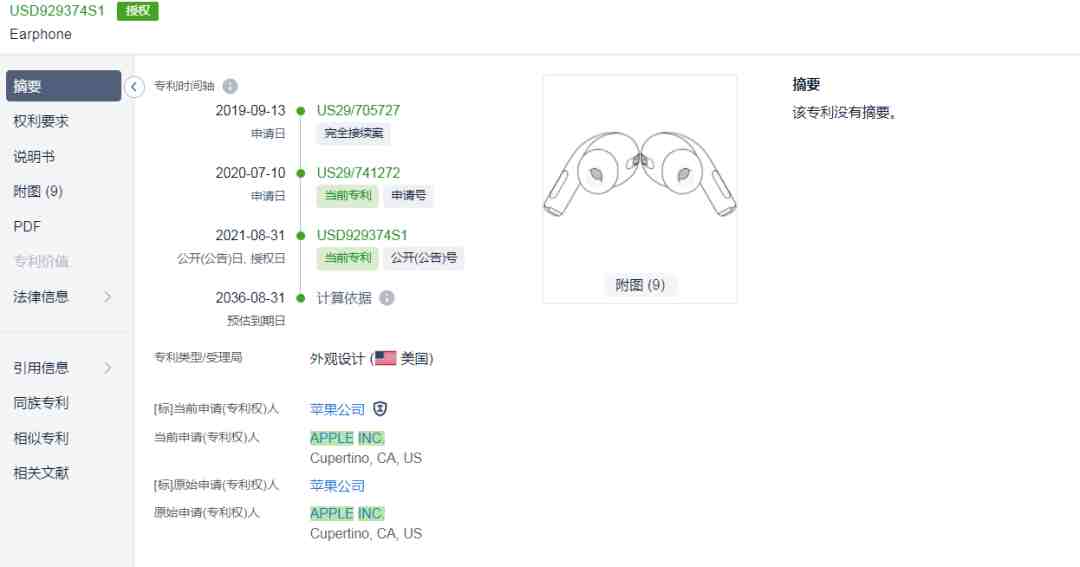Viewport: 1080px width, 567px height.
Task: Click the 申请号 tag
Action: 408,196
